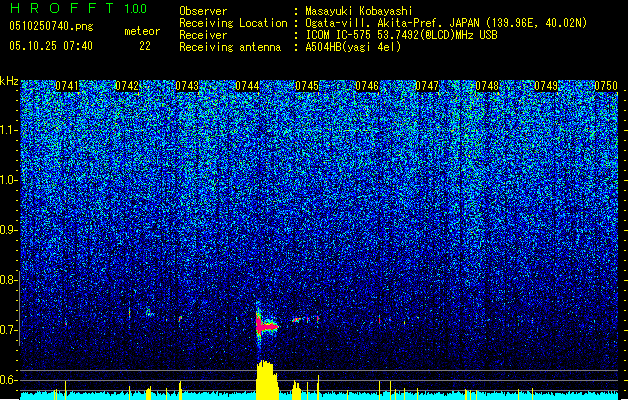Select the file name 0510250740.png

51,26
